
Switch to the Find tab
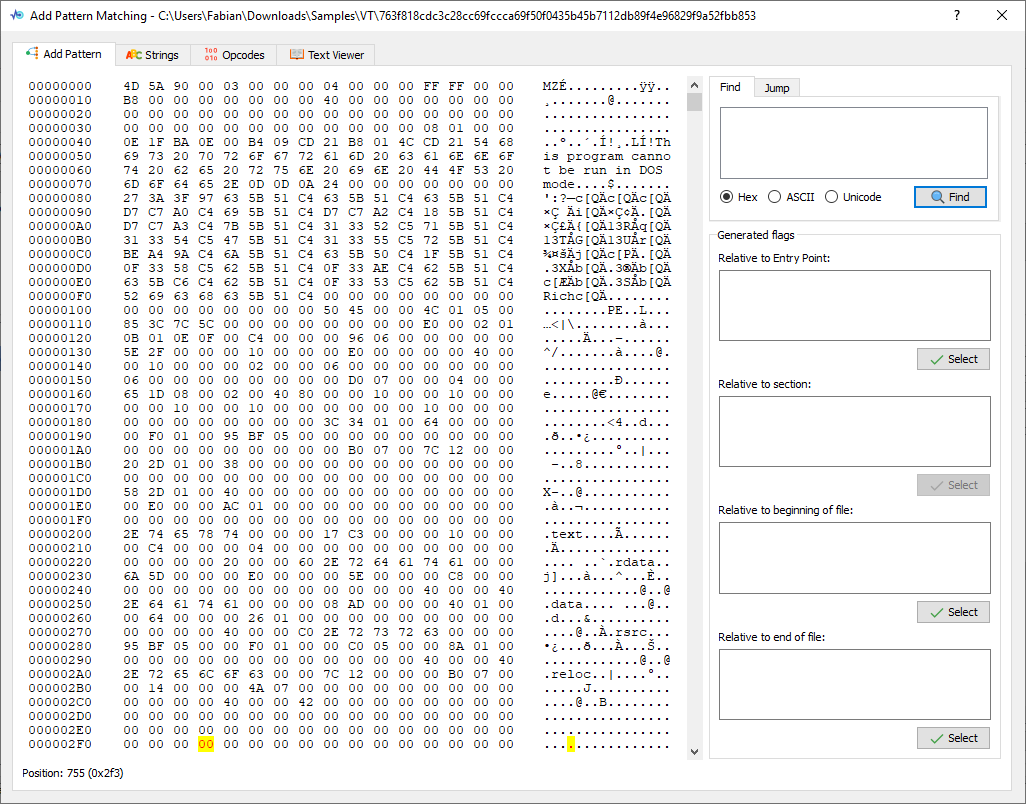[731, 87]
